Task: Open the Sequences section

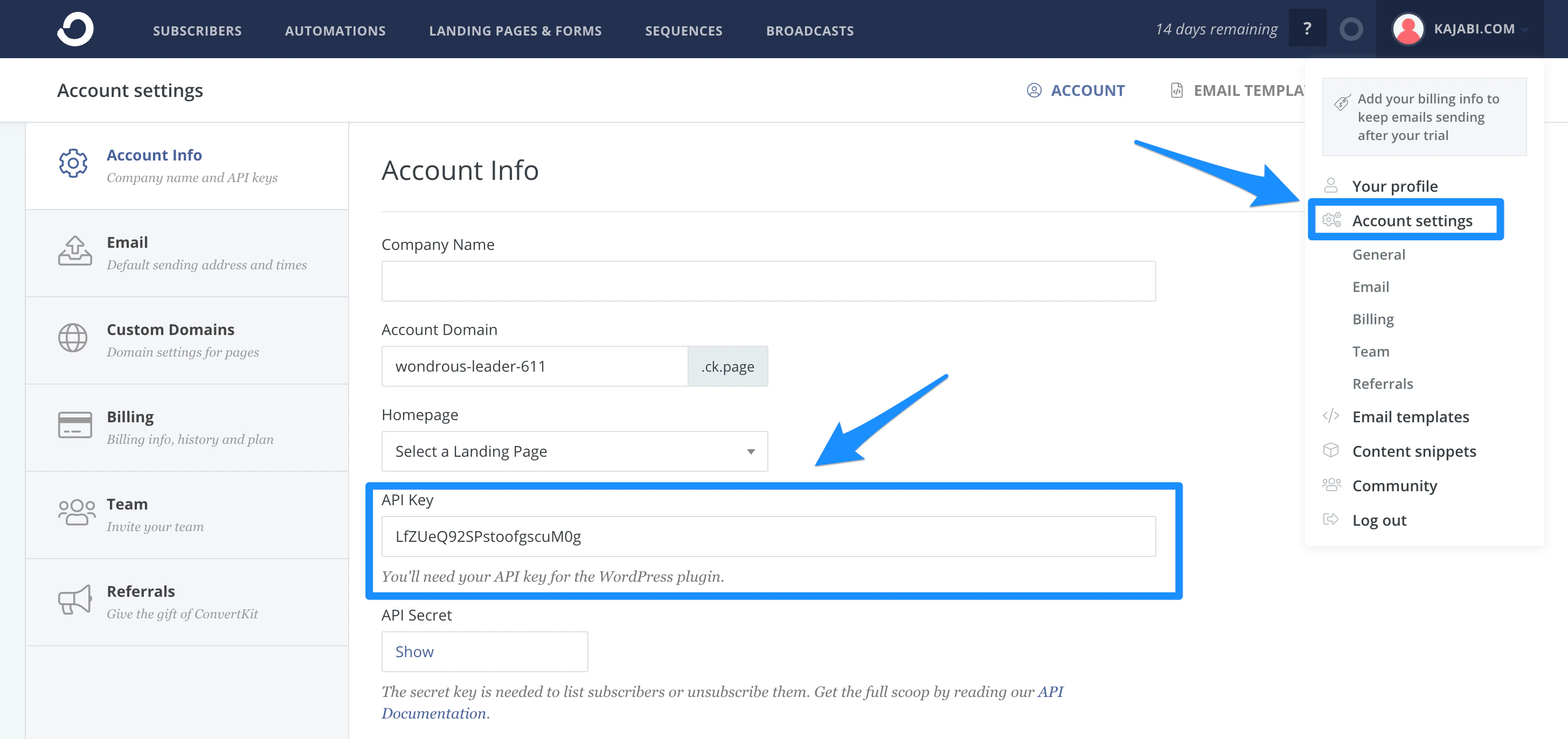Action: (x=684, y=30)
